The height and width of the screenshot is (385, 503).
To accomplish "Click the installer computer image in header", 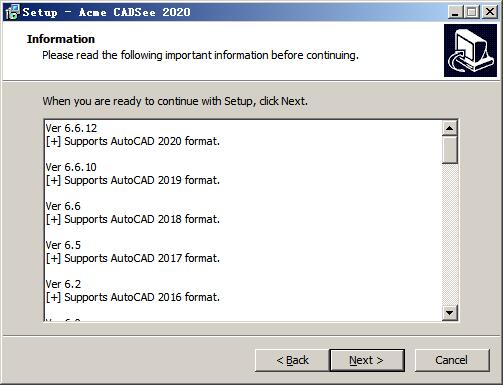I will [x=470, y=50].
